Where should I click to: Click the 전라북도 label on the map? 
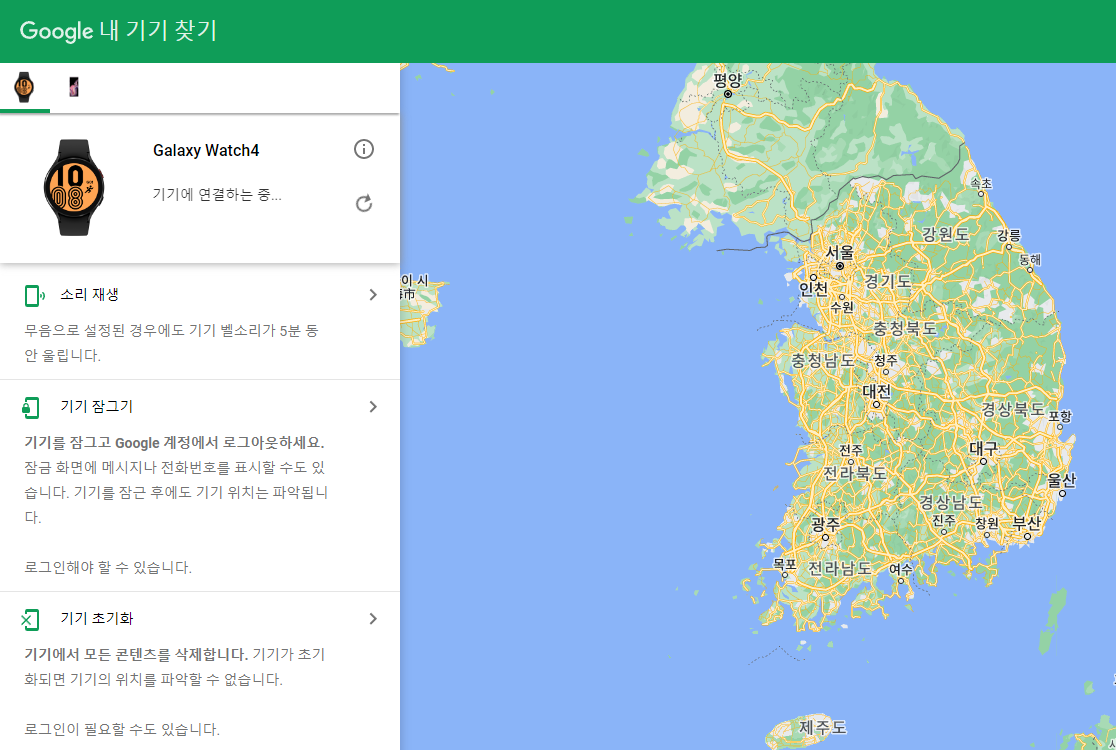tap(855, 473)
